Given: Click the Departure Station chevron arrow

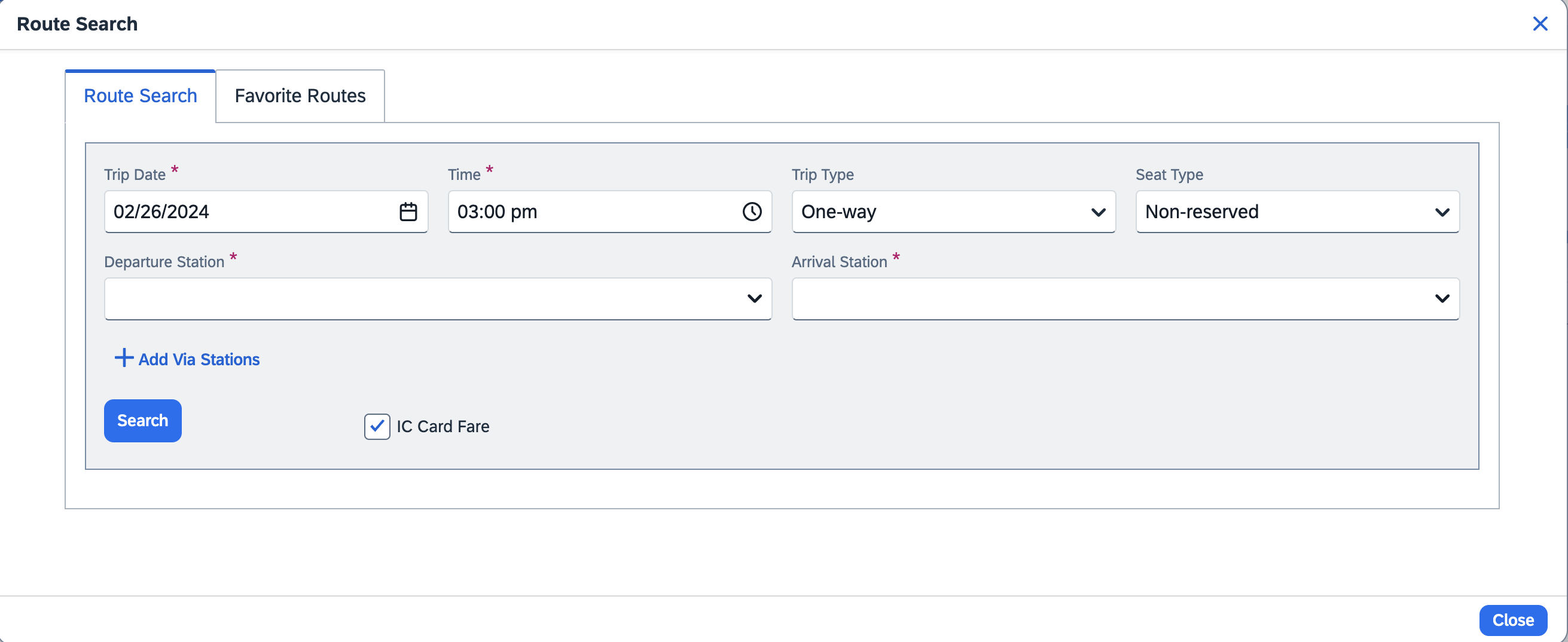Looking at the screenshot, I should pos(754,299).
